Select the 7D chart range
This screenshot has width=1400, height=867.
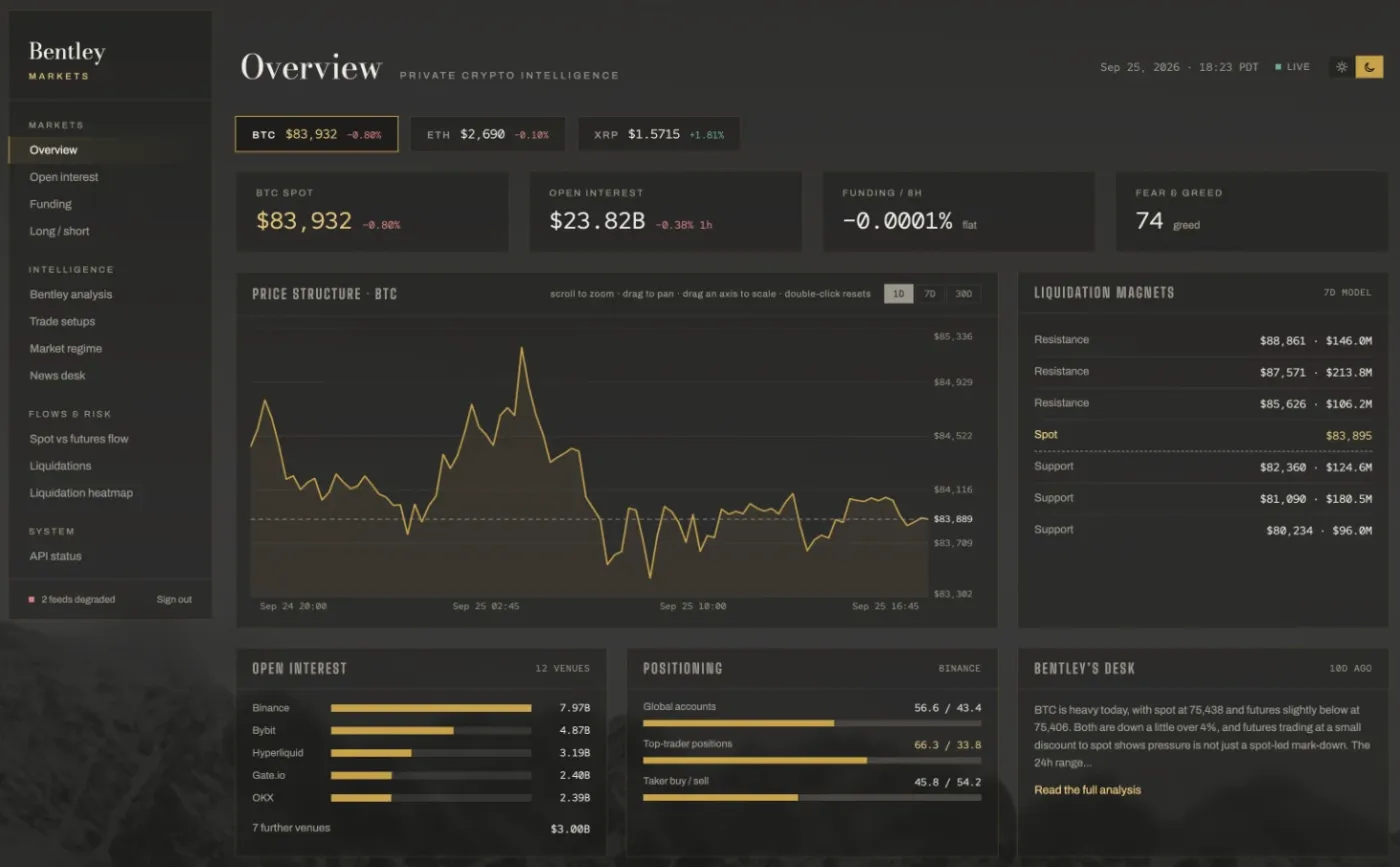click(929, 294)
